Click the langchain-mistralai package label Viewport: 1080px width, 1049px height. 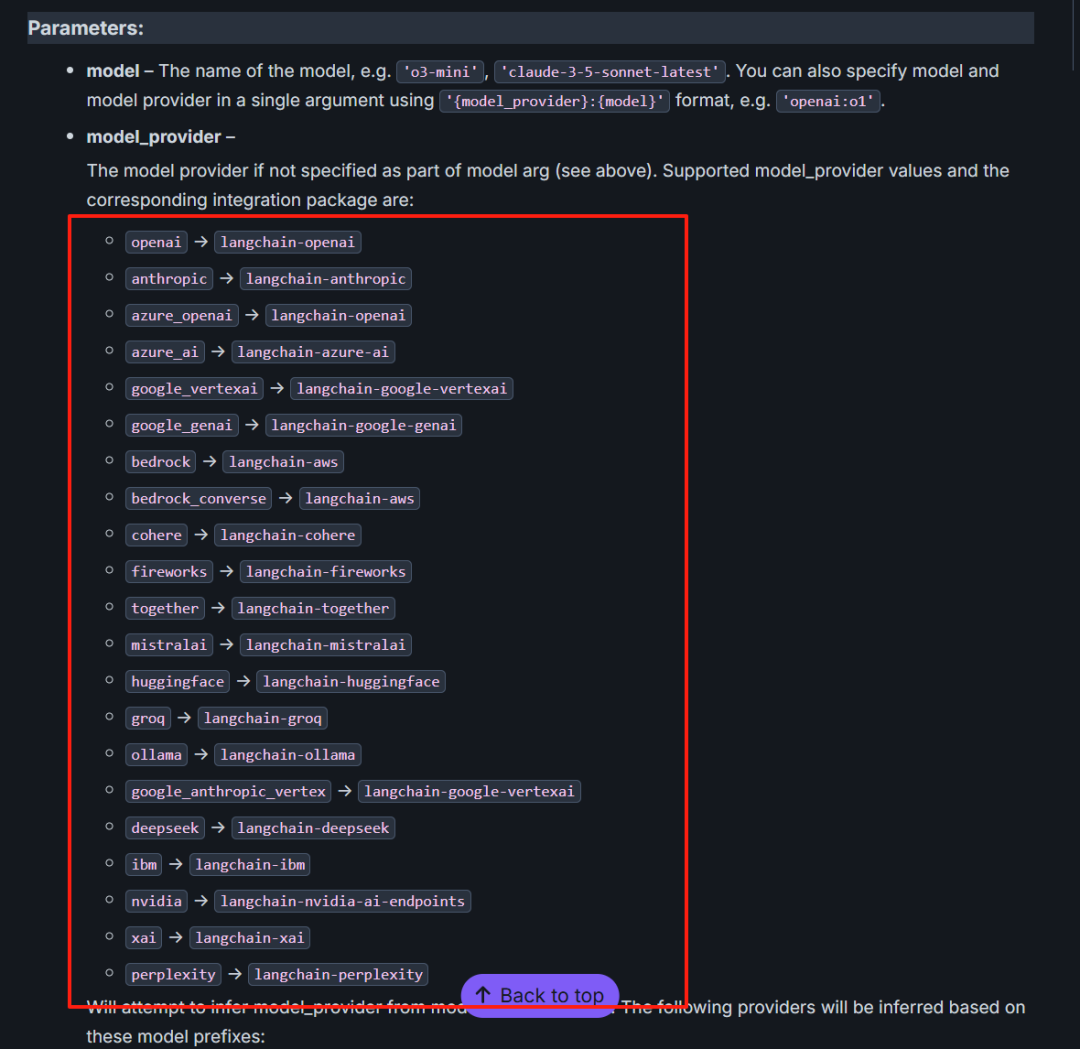click(325, 645)
